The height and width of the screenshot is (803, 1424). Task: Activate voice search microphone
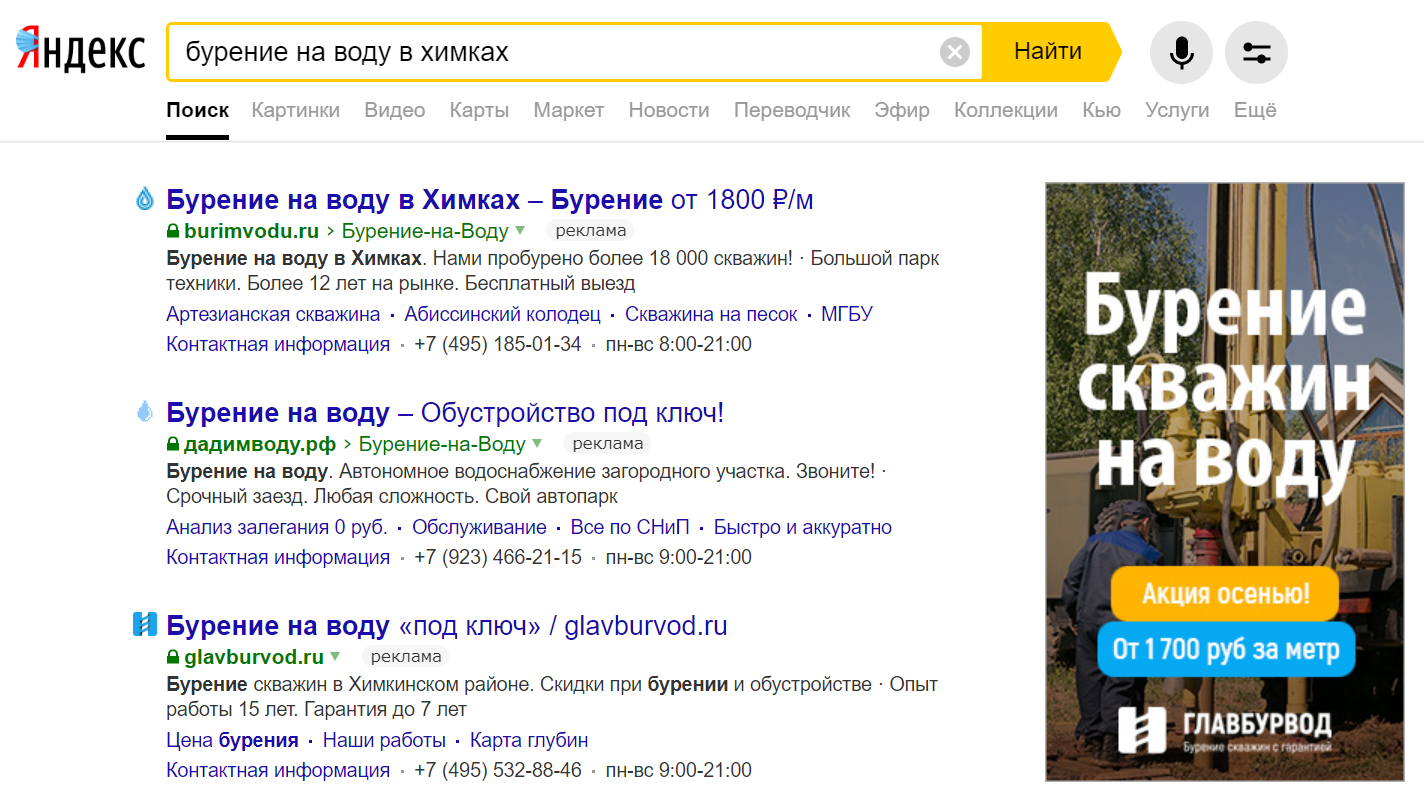click(1181, 52)
